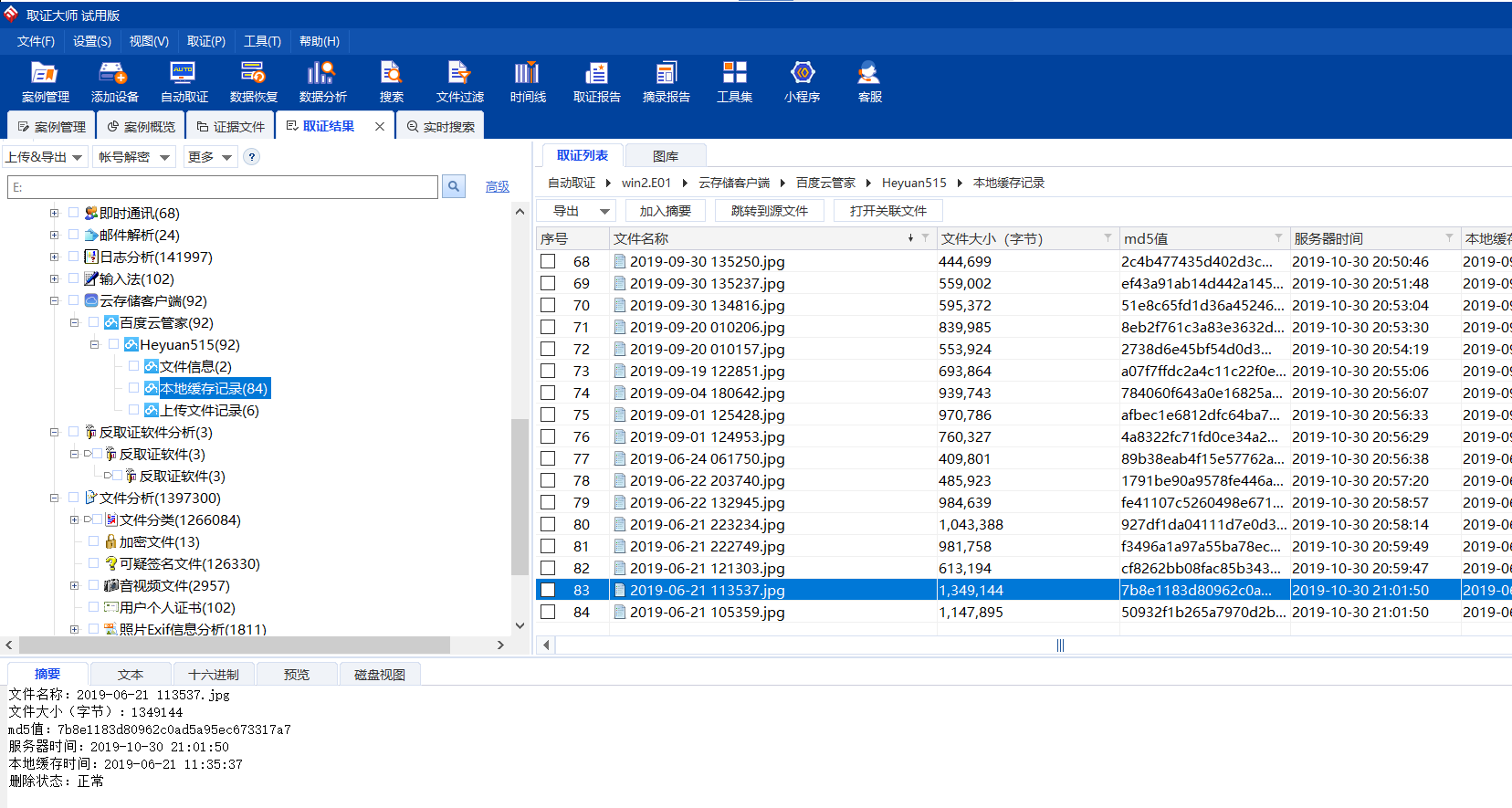This screenshot has width=1512, height=808.
Task: Close the 取证结果 tab
Action: tap(380, 127)
